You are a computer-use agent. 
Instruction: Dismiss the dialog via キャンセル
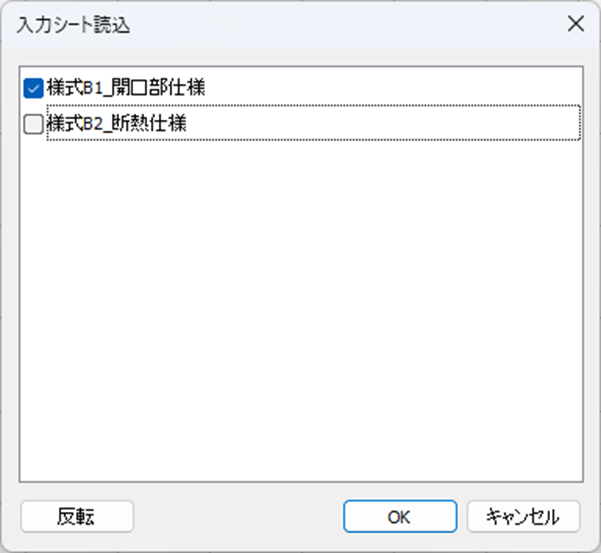523,516
